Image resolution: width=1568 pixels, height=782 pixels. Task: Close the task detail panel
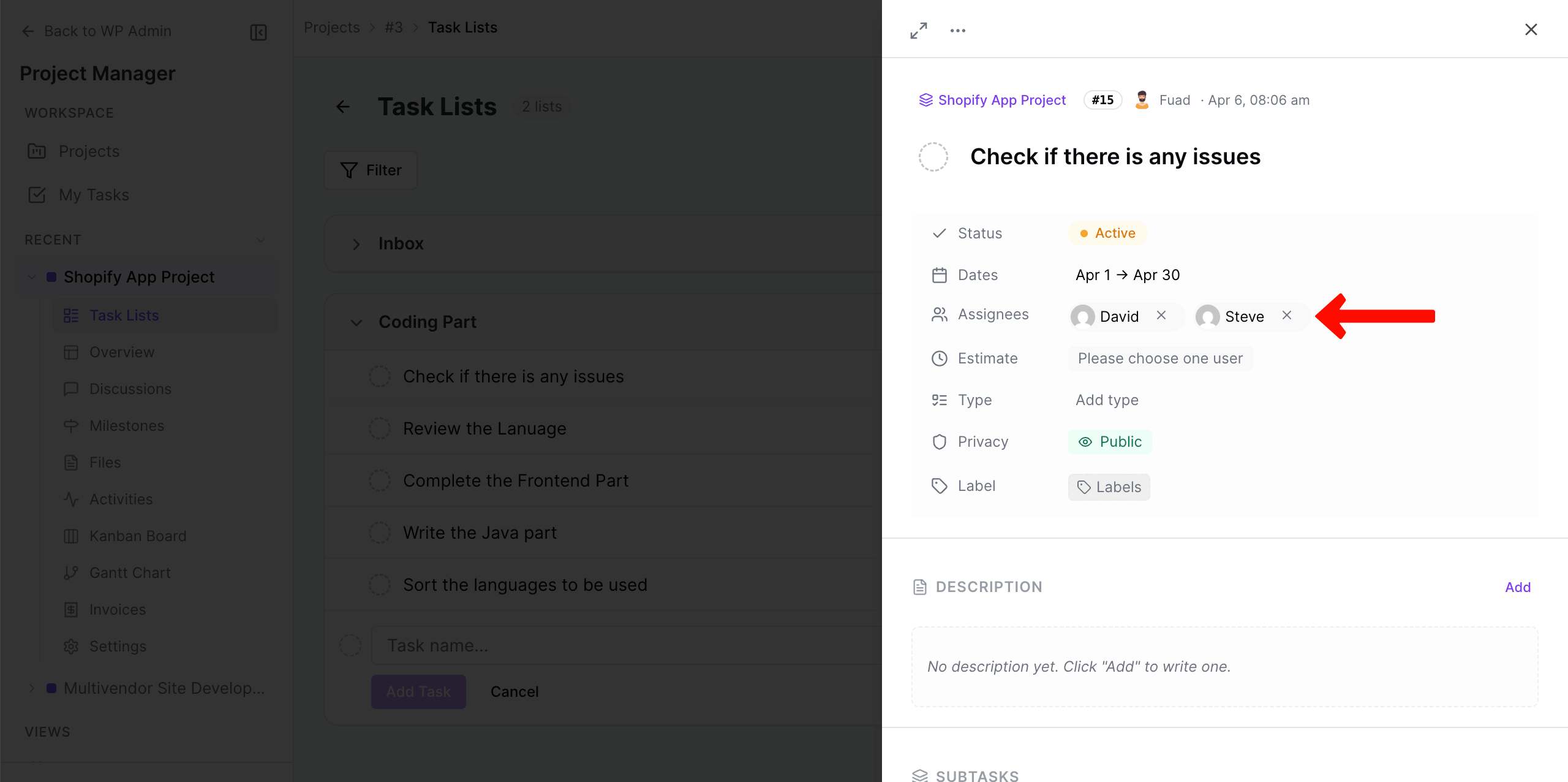point(1531,29)
